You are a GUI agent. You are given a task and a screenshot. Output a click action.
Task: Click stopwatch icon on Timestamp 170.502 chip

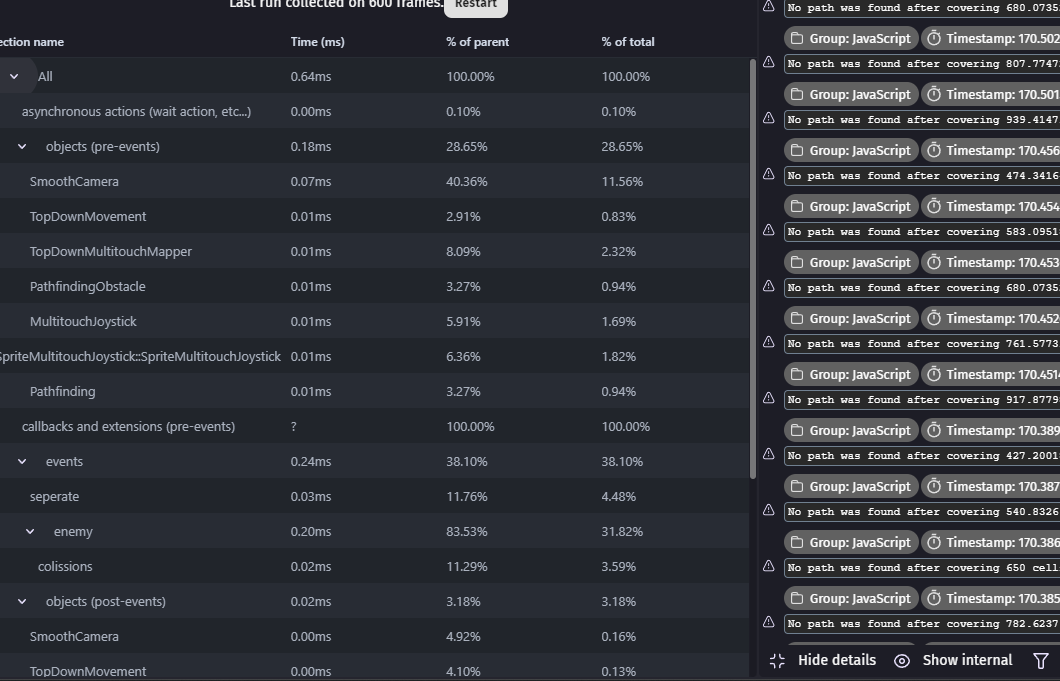[x=933, y=38]
